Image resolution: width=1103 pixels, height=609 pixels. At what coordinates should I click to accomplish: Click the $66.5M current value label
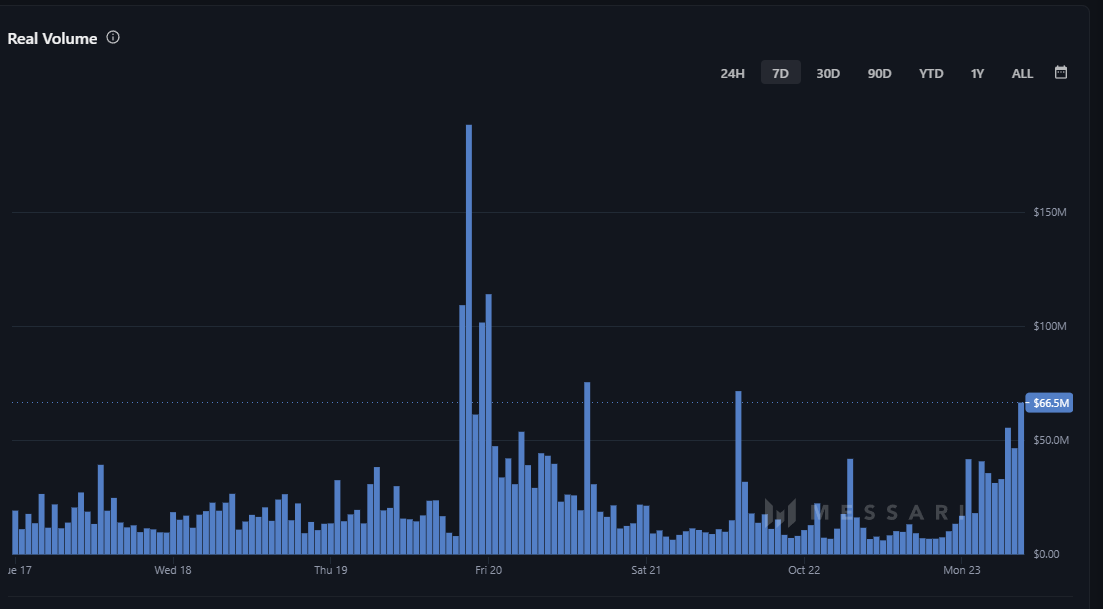1050,403
